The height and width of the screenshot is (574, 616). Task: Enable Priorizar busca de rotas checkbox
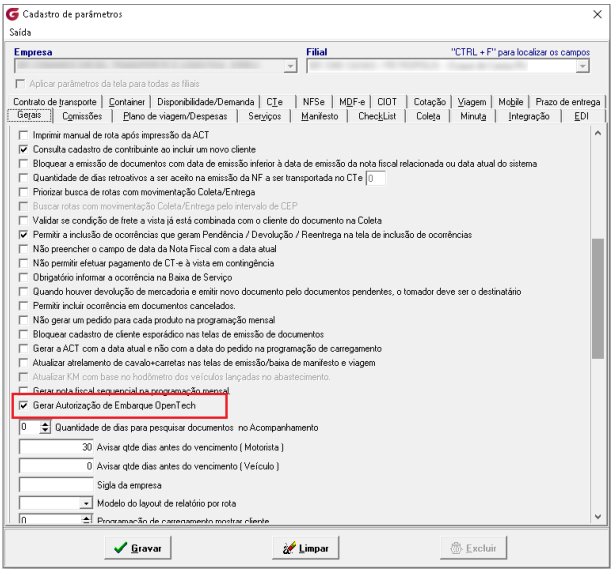click(x=24, y=192)
